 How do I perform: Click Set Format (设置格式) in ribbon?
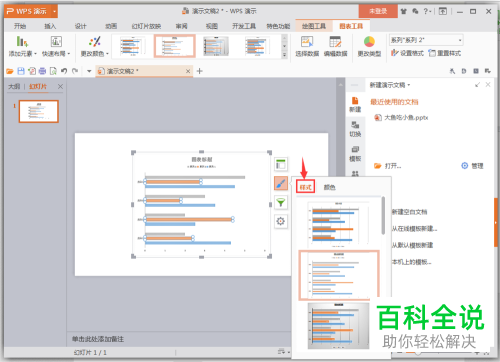tap(407, 53)
